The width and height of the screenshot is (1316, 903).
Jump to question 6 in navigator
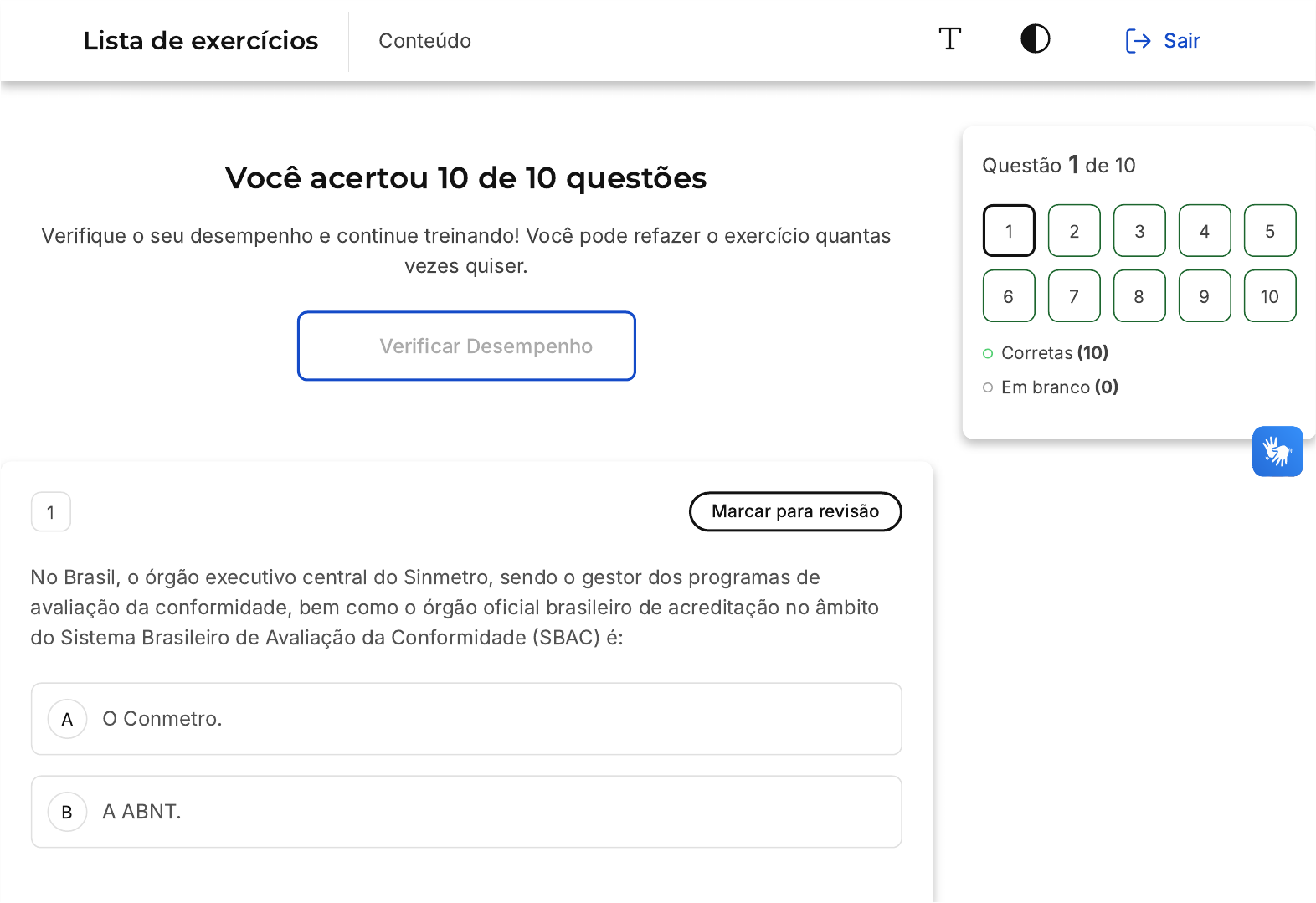click(x=1009, y=296)
